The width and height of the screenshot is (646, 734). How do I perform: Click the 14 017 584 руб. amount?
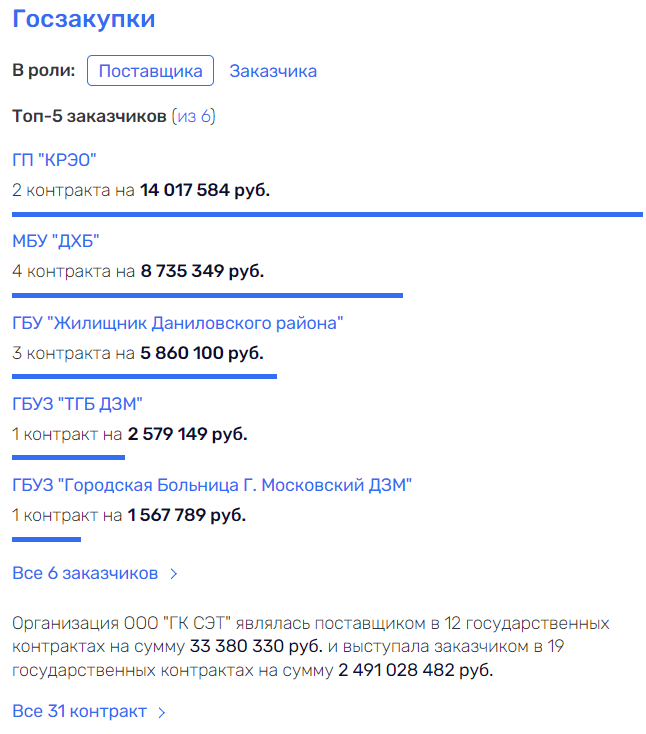click(x=205, y=190)
